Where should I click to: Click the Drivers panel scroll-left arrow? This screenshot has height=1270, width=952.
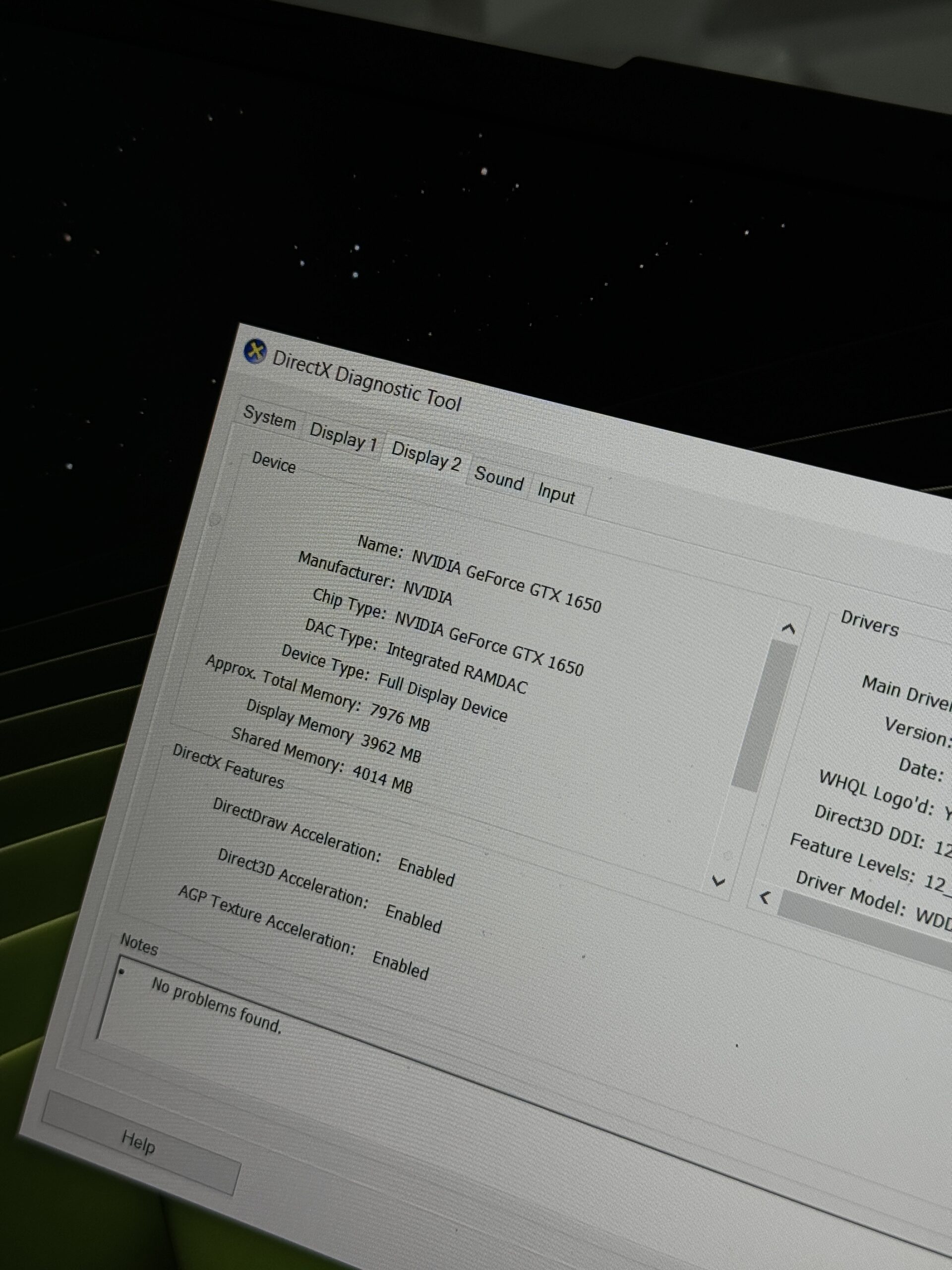click(x=765, y=897)
